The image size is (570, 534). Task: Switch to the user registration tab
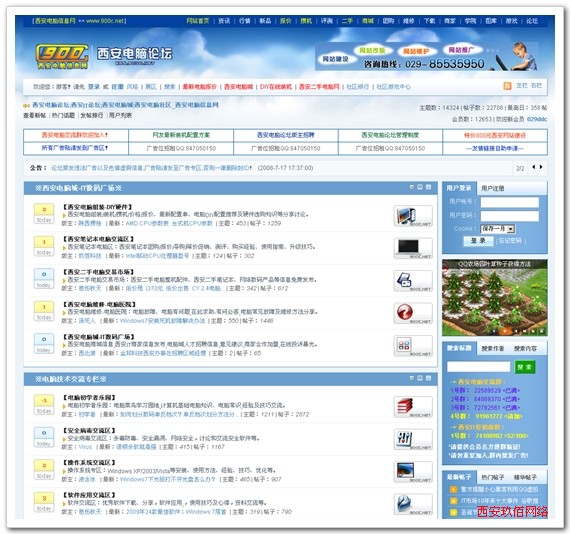493,188
